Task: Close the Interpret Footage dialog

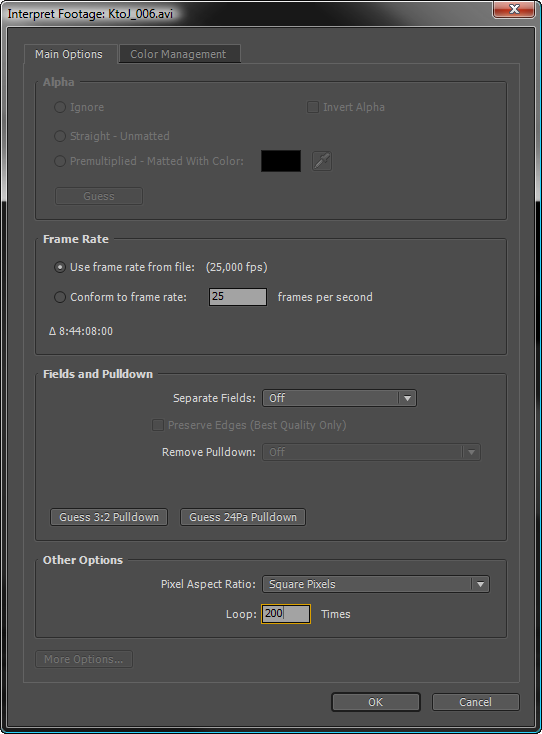Action: [514, 9]
